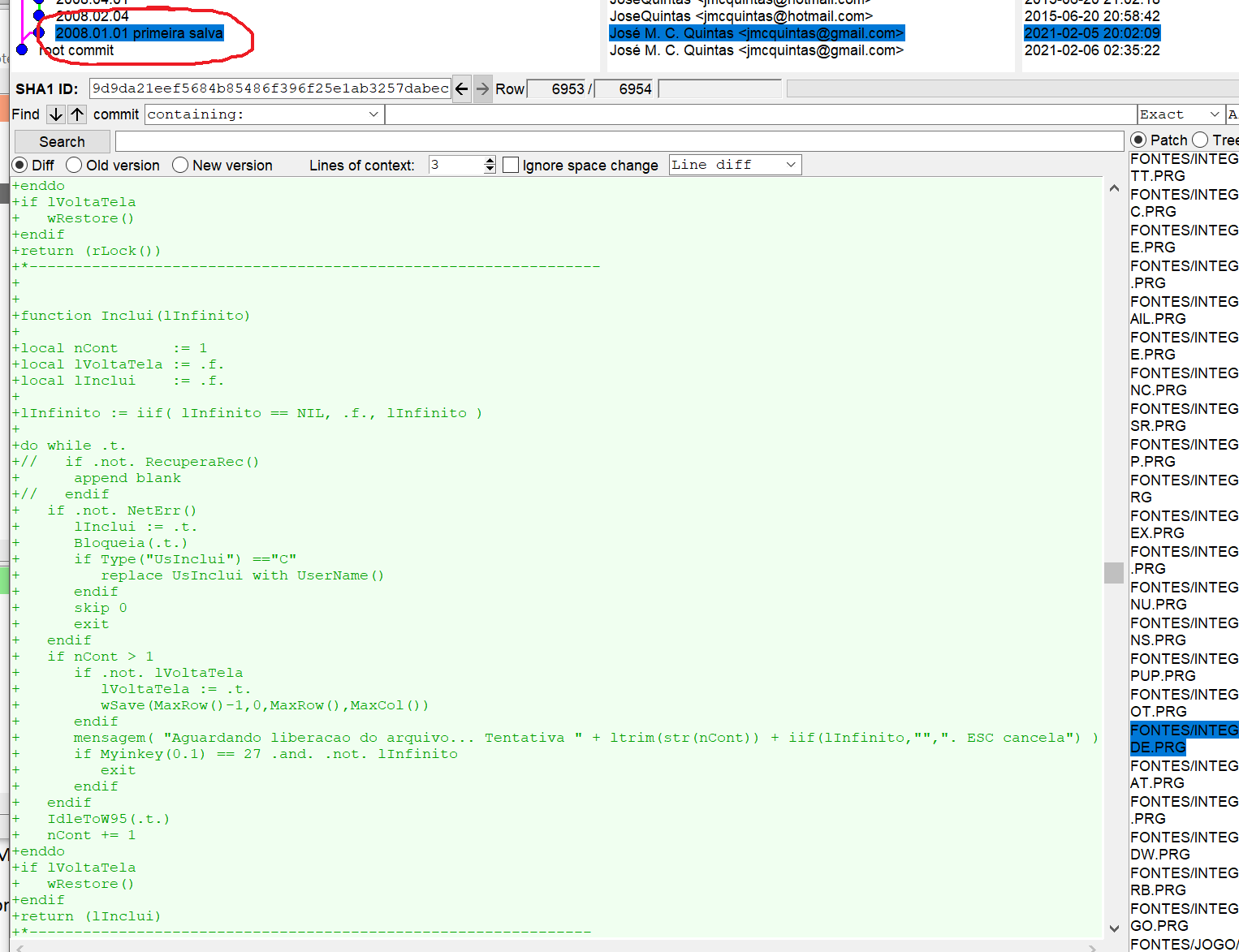
Task: Select the Old version radio button
Action: (x=75, y=166)
